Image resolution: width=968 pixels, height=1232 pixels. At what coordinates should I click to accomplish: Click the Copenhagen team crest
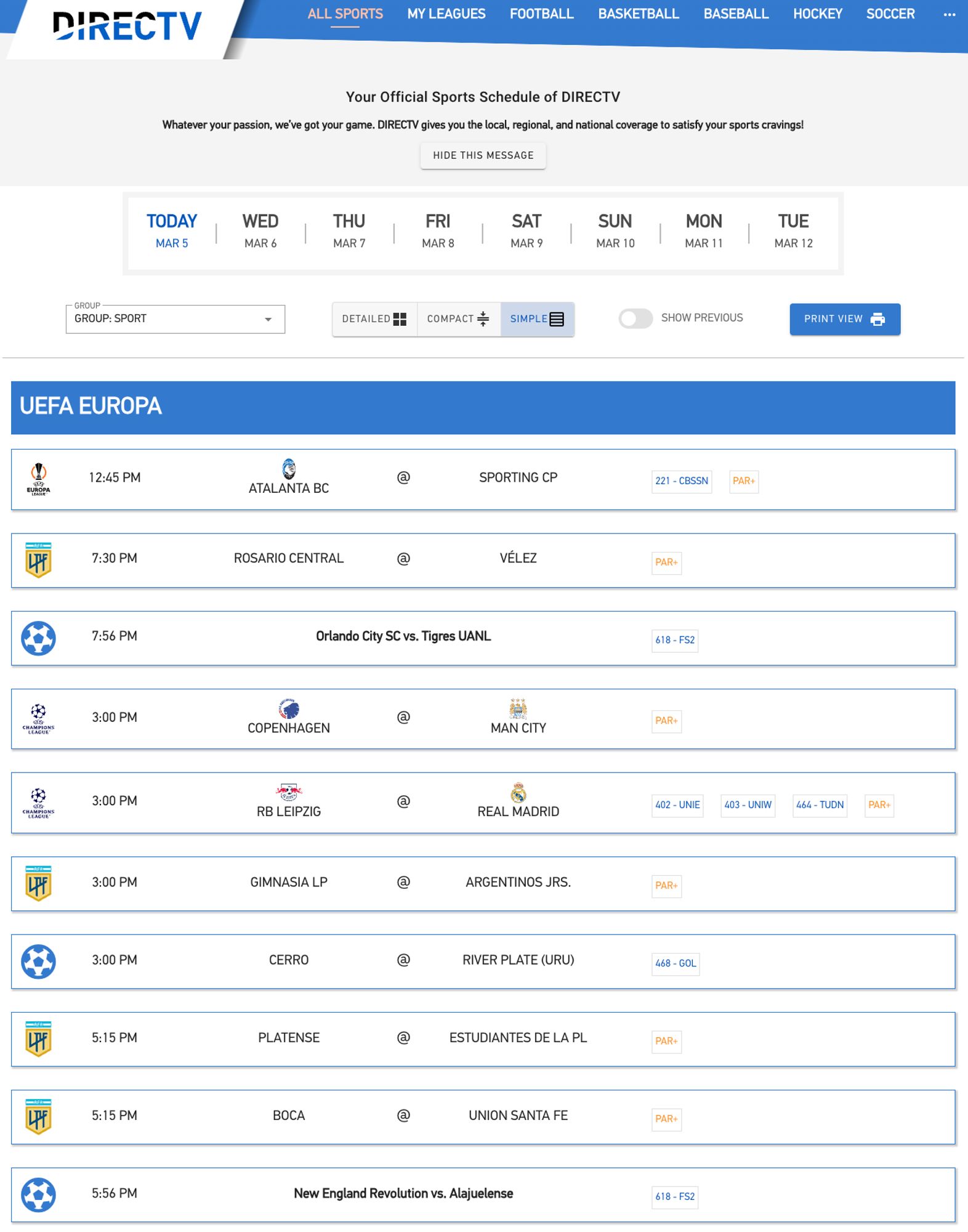pyautogui.click(x=289, y=708)
